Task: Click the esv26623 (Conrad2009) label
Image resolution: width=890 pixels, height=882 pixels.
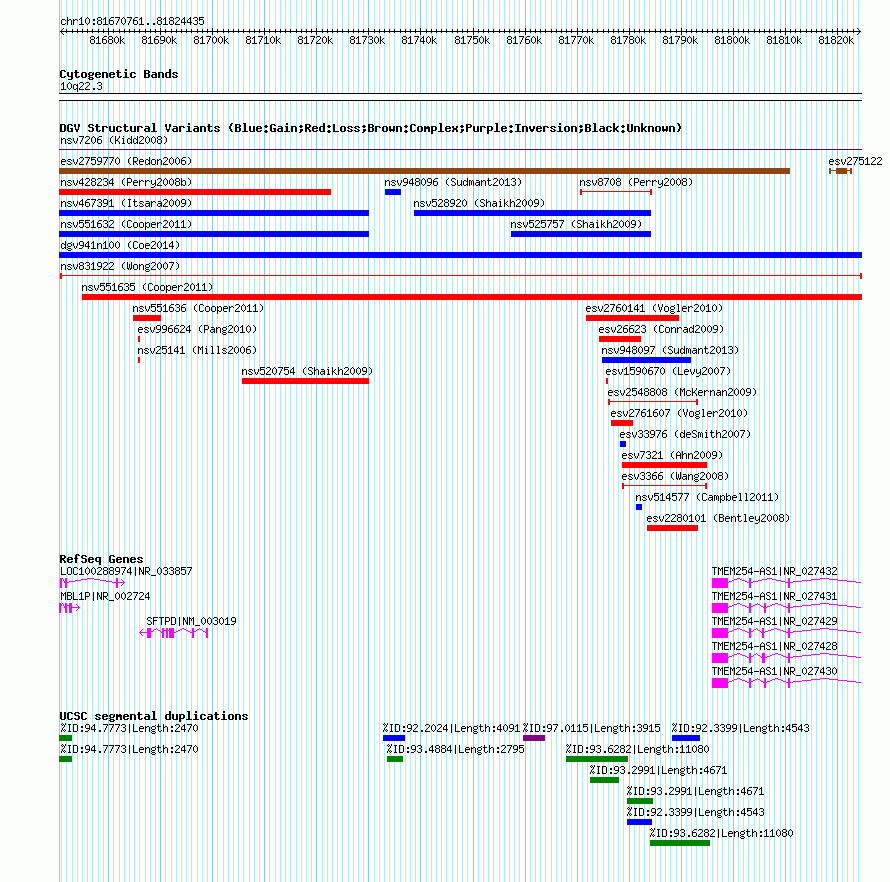Action: tap(661, 329)
